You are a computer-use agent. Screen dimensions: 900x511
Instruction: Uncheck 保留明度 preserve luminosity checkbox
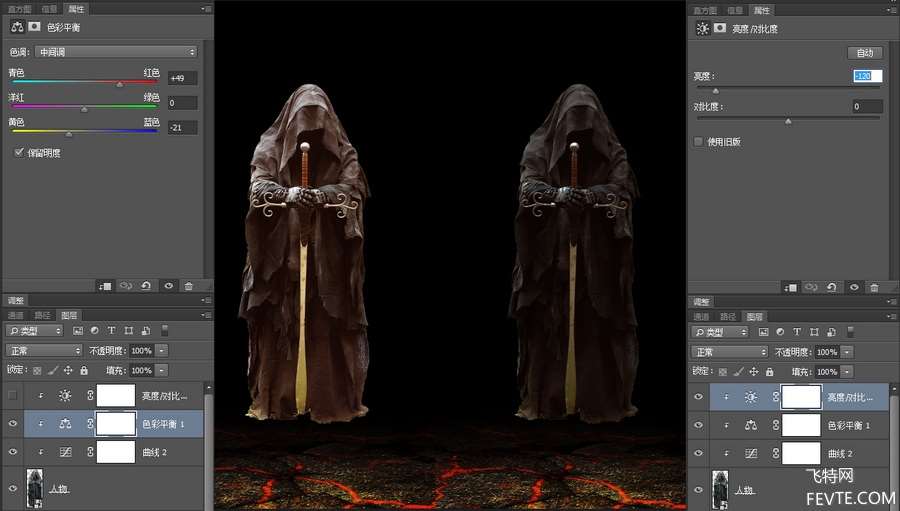pyautogui.click(x=19, y=152)
